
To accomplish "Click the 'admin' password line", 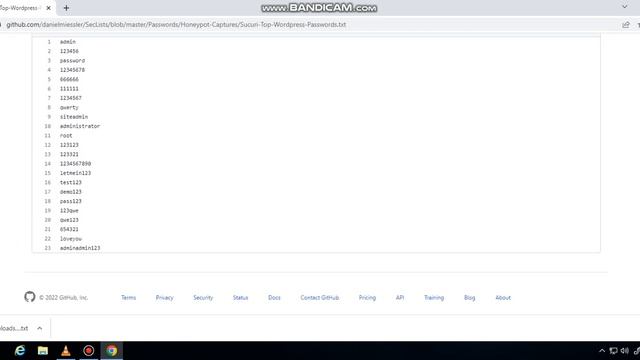I will 68,42.
